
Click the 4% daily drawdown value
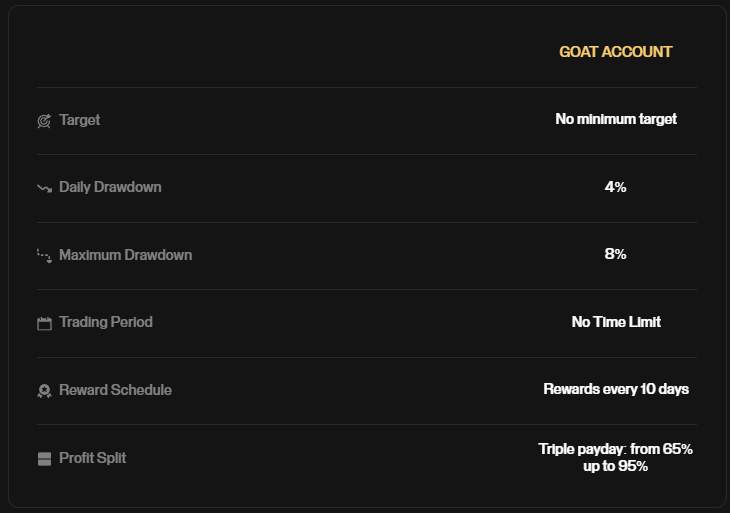point(615,187)
